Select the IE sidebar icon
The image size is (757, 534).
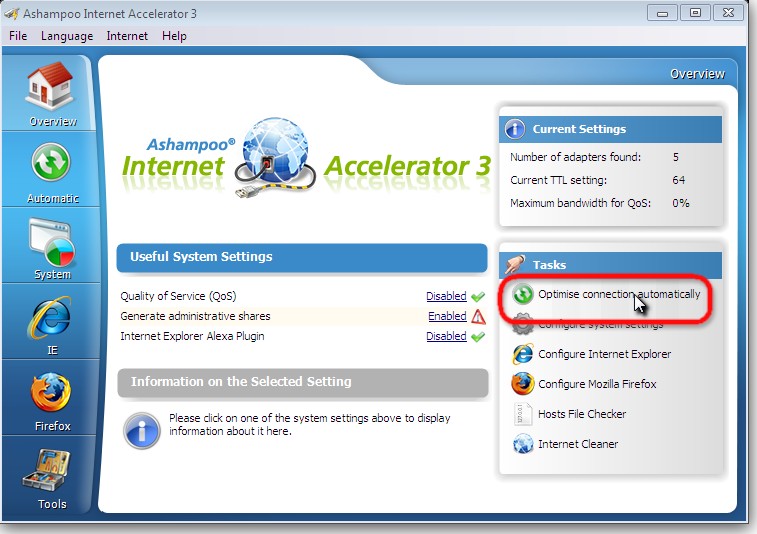click(x=51, y=317)
